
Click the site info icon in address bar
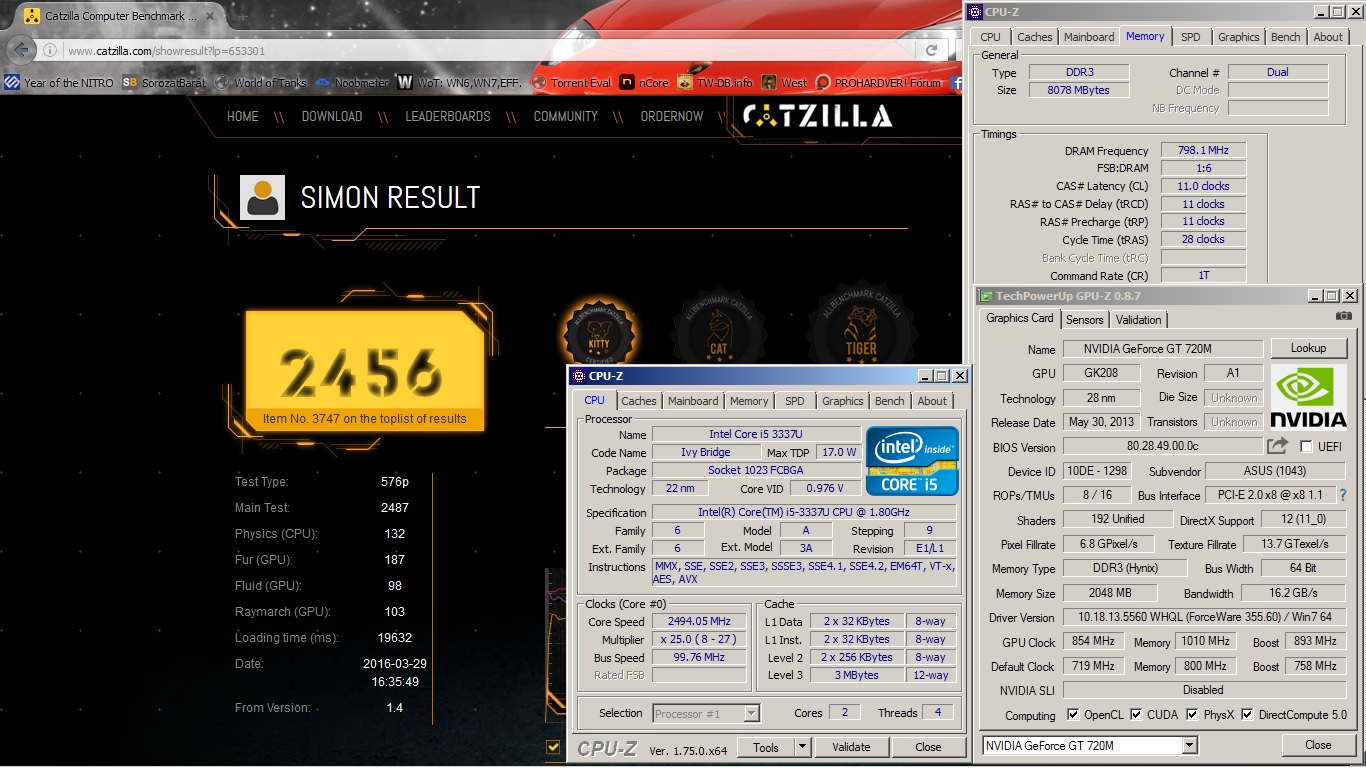tap(50, 50)
